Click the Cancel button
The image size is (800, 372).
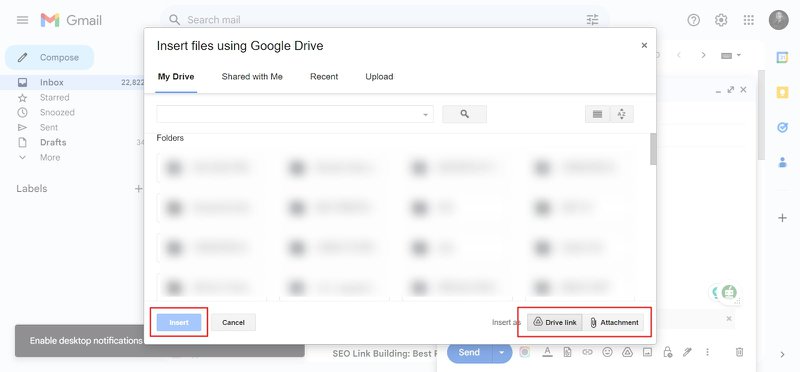tap(233, 323)
